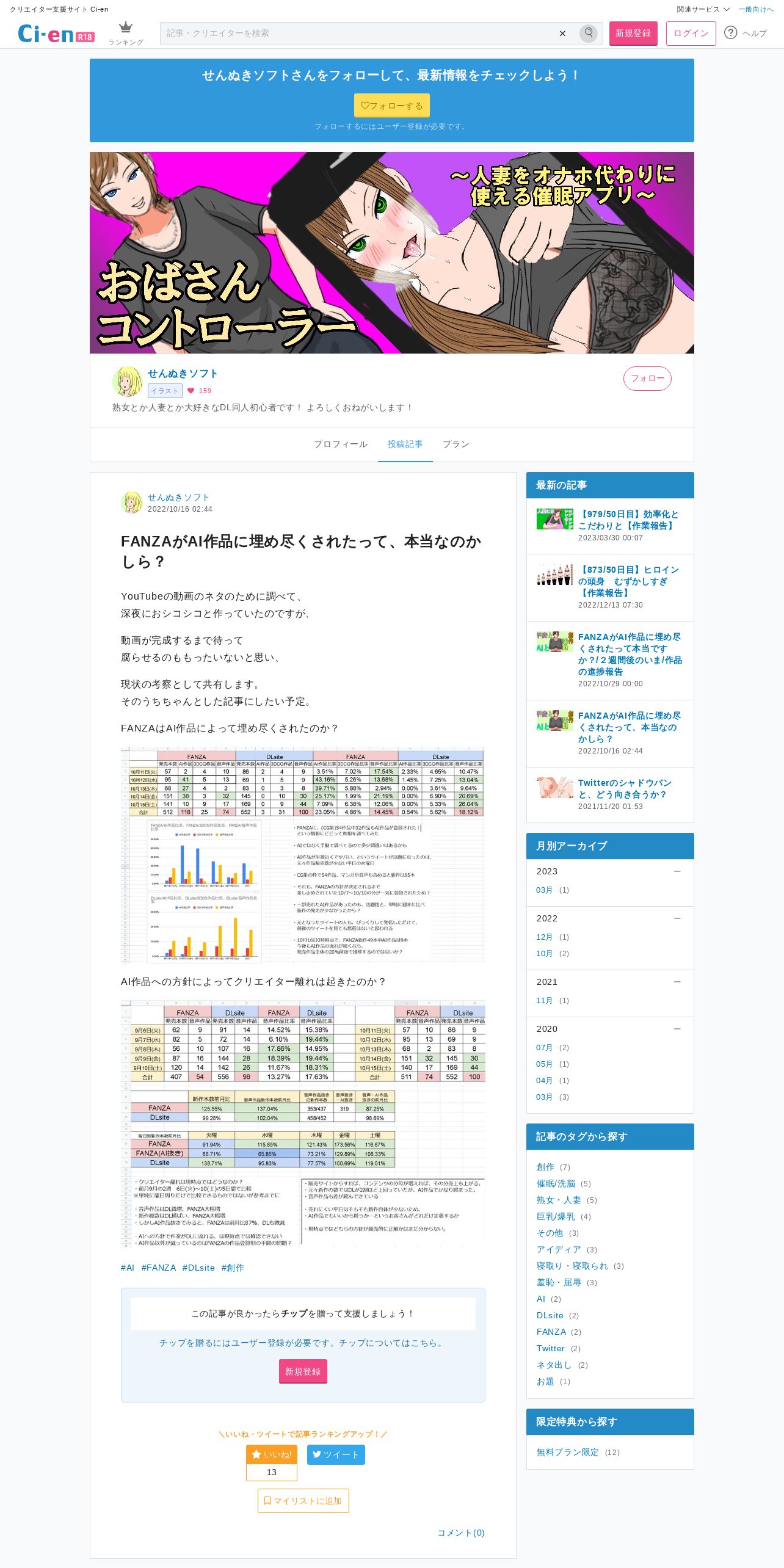Click the creator avatar beside せんぬきソフト name
Viewport: 784px width, 1568px height.
point(128,382)
